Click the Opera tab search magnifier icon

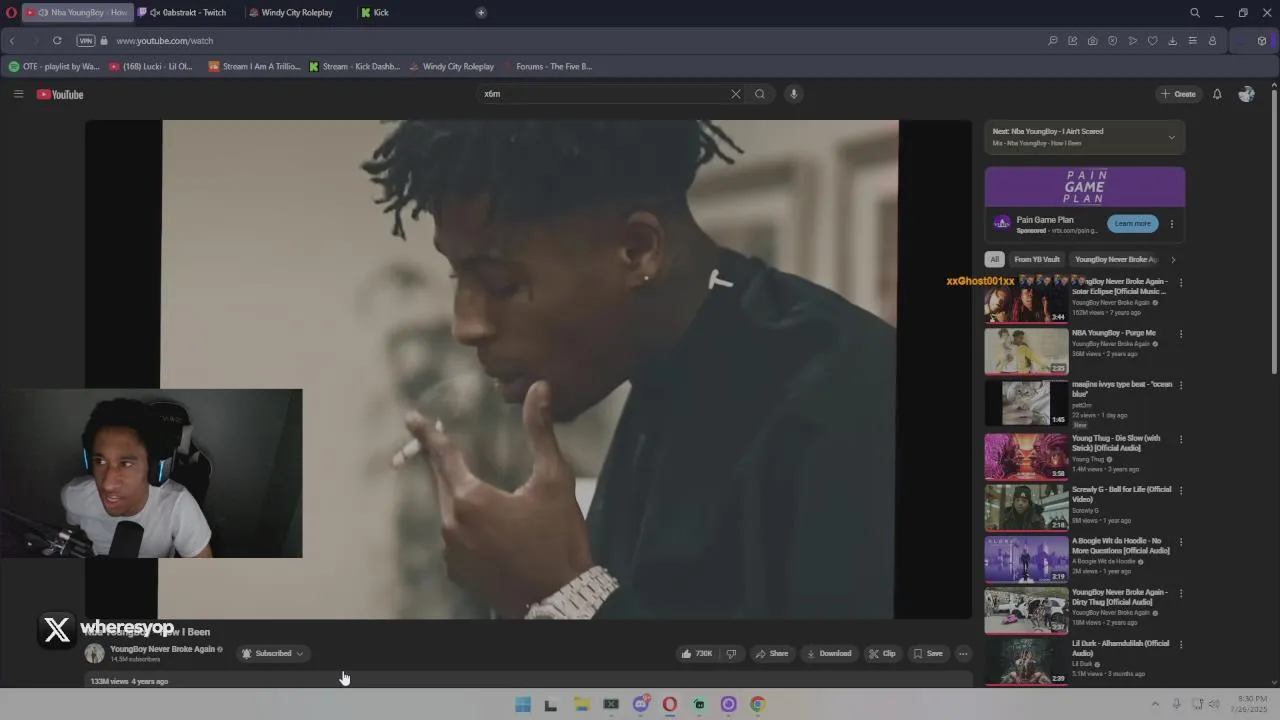(1195, 13)
